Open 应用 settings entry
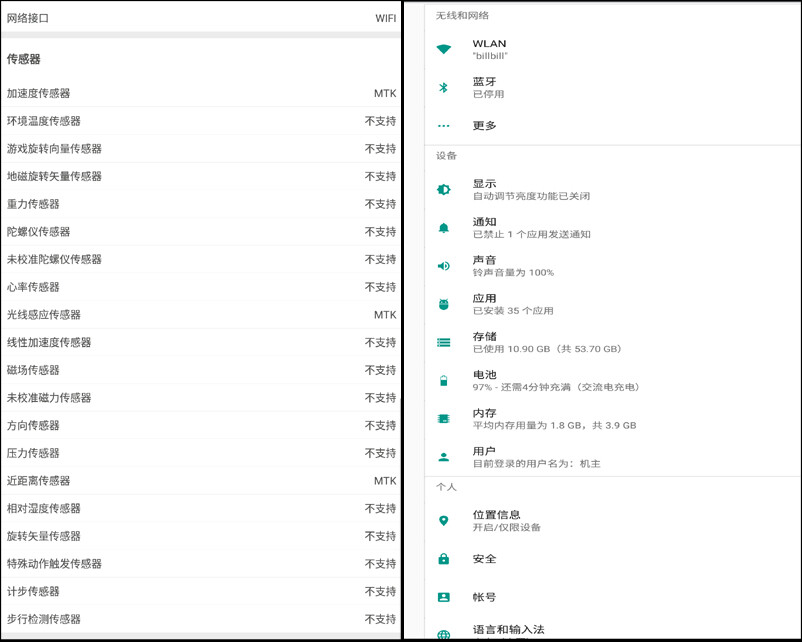This screenshot has height=642, width=802. pyautogui.click(x=612, y=304)
